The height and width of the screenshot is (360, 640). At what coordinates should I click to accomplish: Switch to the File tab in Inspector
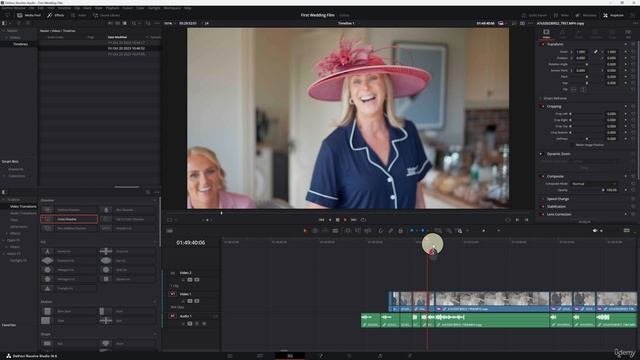628,33
